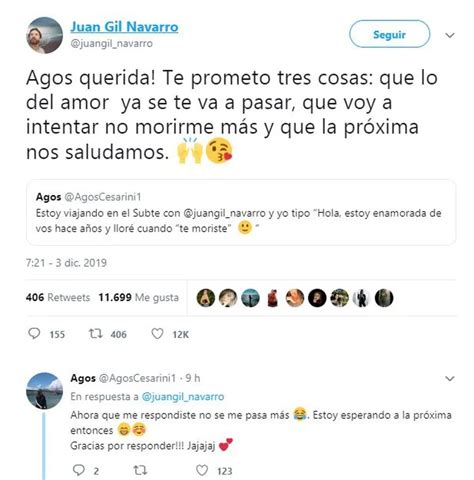This screenshot has width=474, height=480.
Task: Expand options chevron on Agos's reply
Action: [x=450, y=379]
